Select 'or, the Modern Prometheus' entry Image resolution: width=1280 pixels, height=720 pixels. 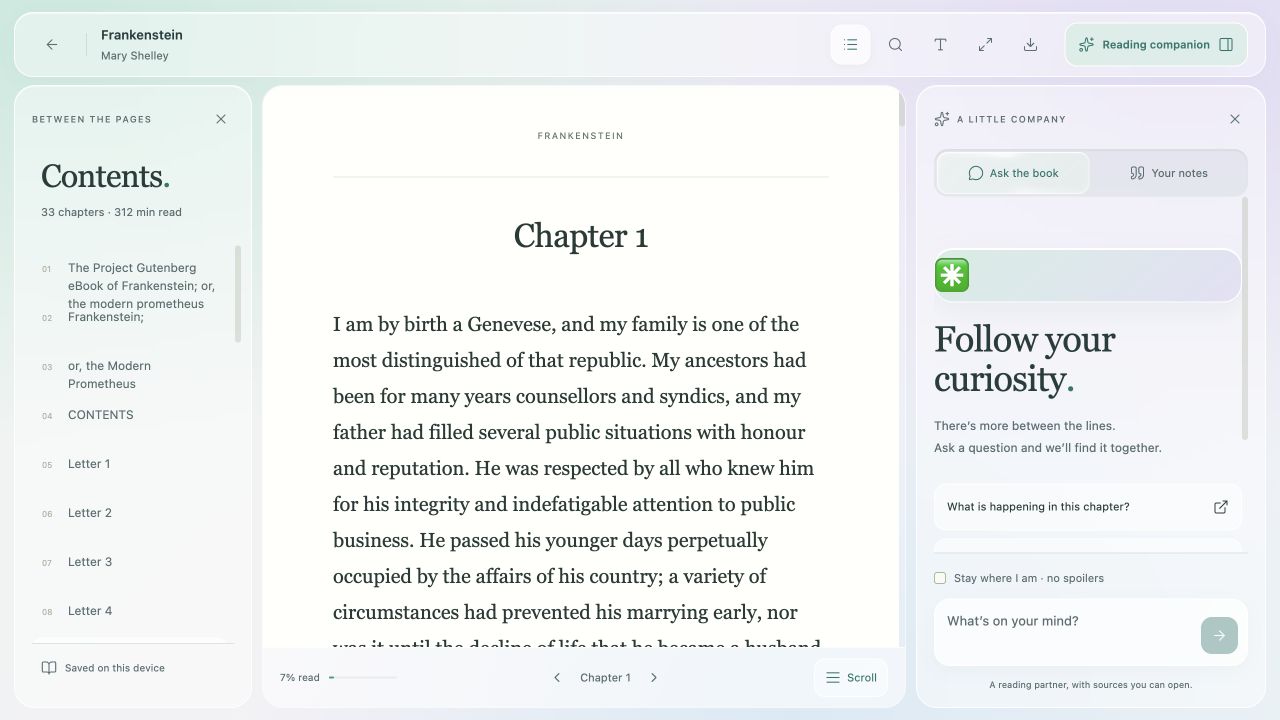pyautogui.click(x=133, y=375)
